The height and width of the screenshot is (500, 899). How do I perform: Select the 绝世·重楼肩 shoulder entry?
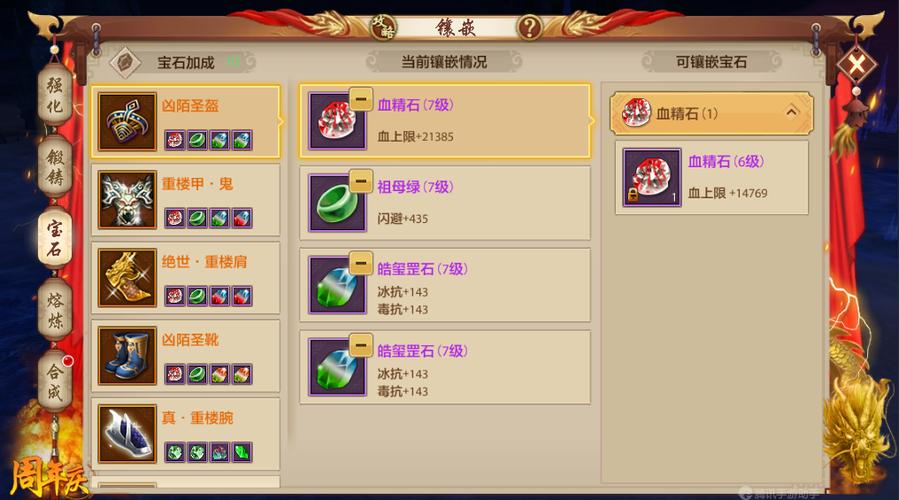[186, 278]
